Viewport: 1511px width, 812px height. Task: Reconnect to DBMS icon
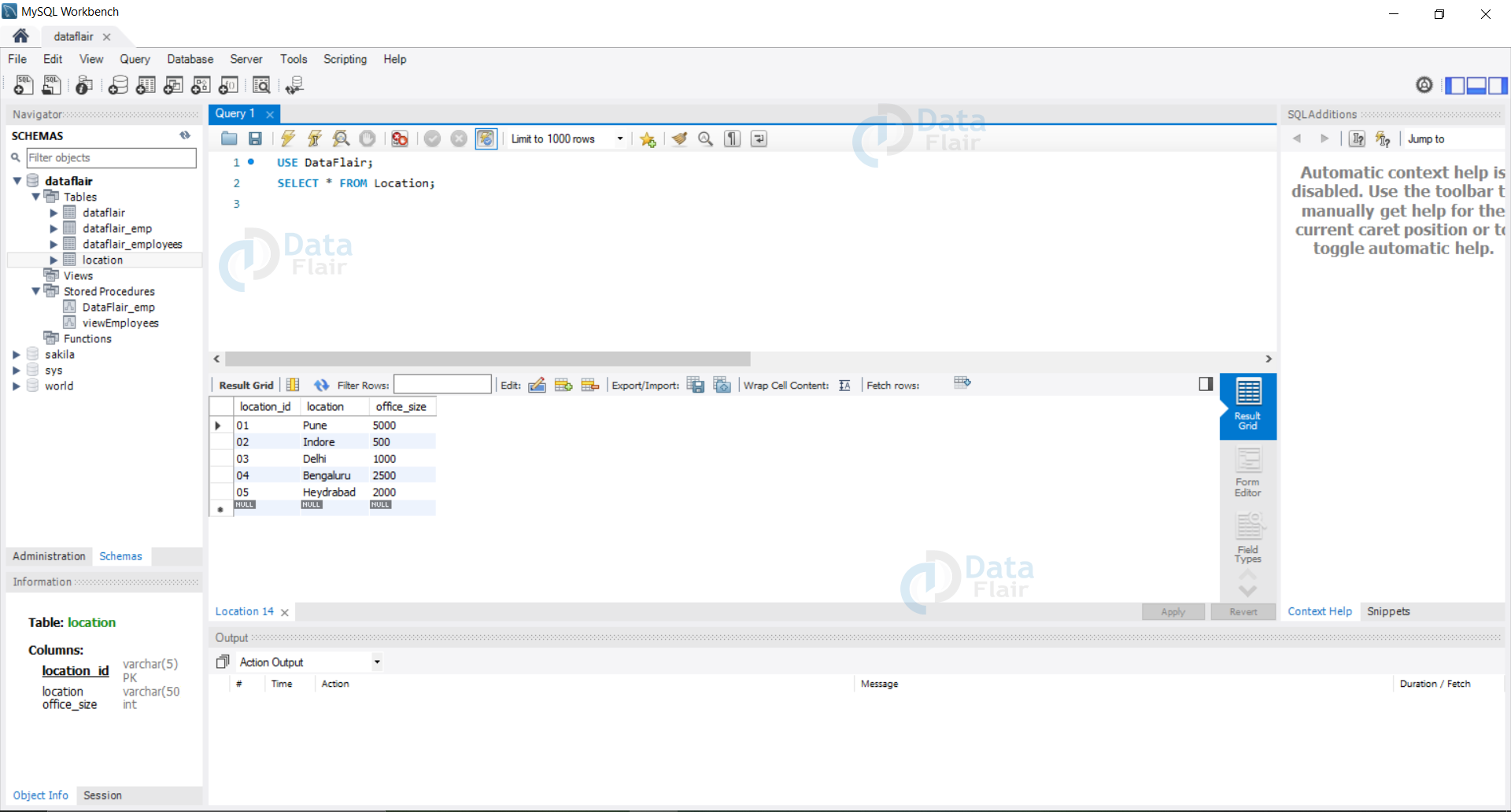tap(294, 85)
